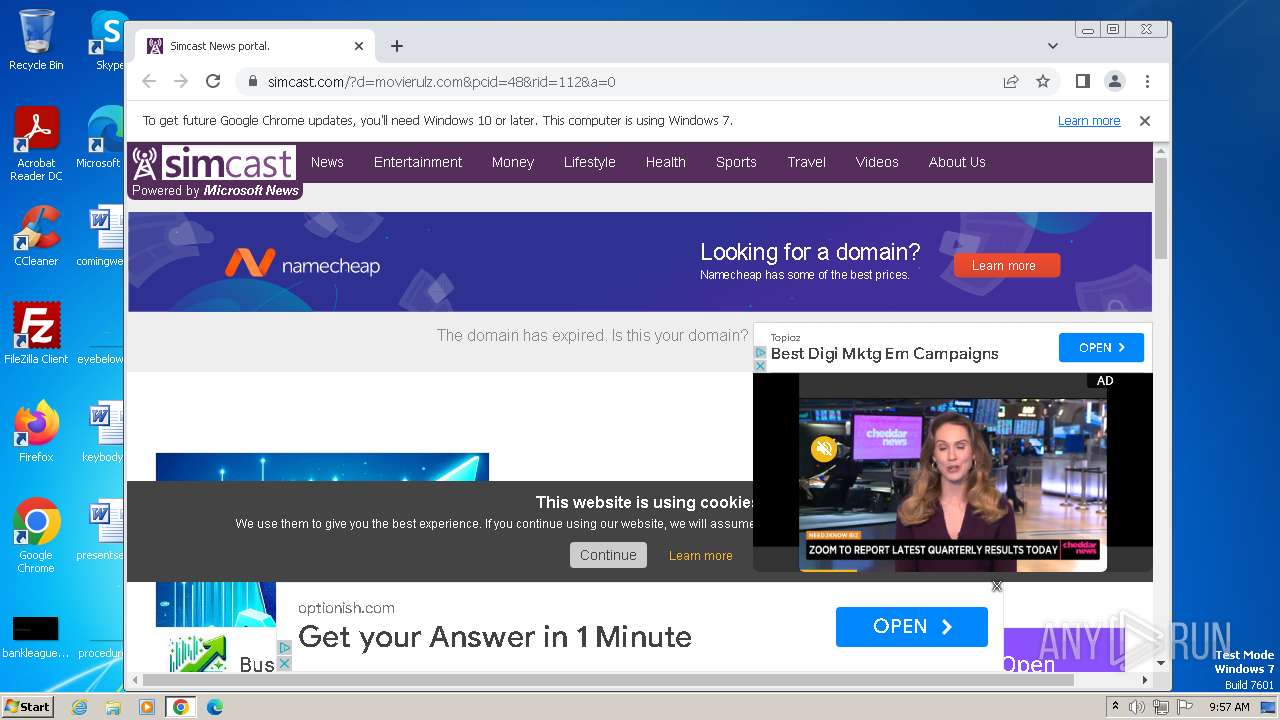Open Best Digi Mktg Em Campaigns ad
Screen dimensions: 1280x720
[885, 354]
